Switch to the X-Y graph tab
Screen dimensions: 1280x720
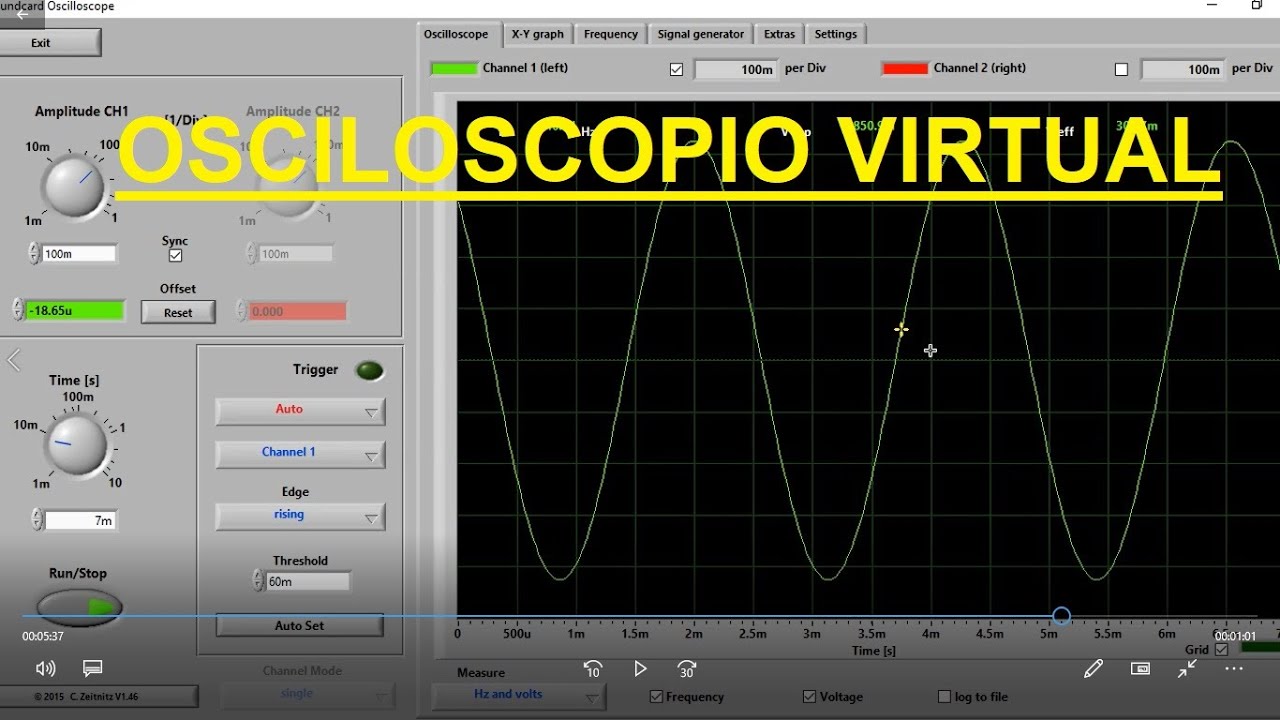(x=538, y=34)
